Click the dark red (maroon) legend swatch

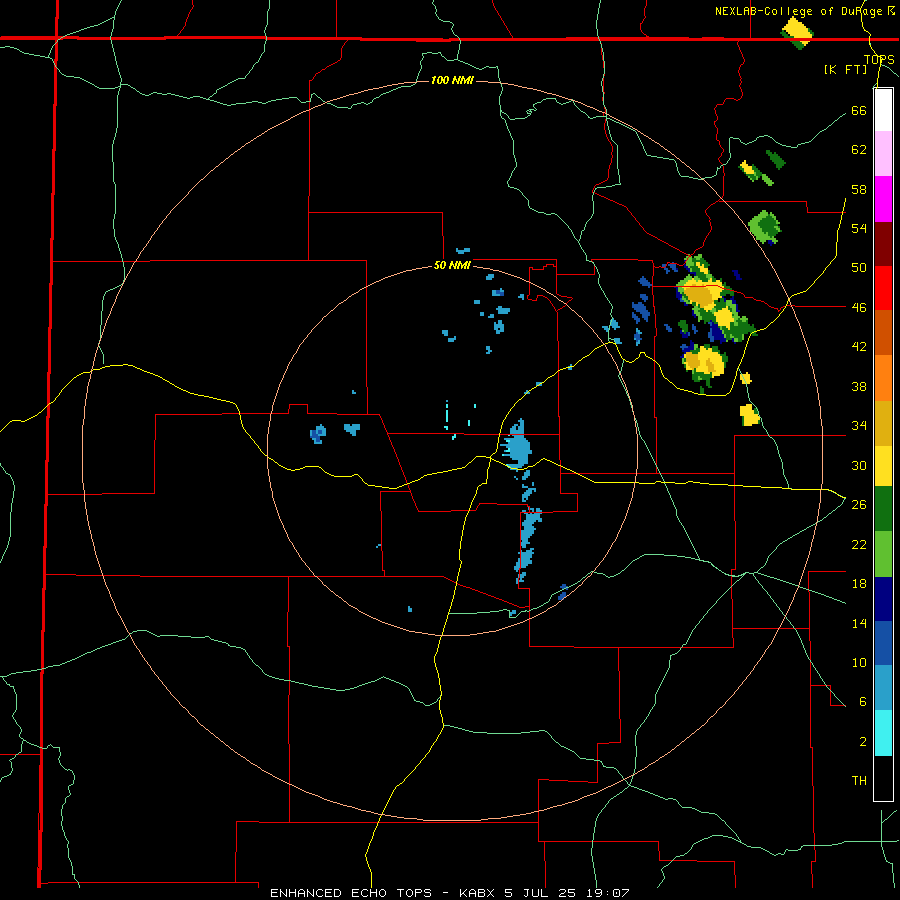coord(883,243)
